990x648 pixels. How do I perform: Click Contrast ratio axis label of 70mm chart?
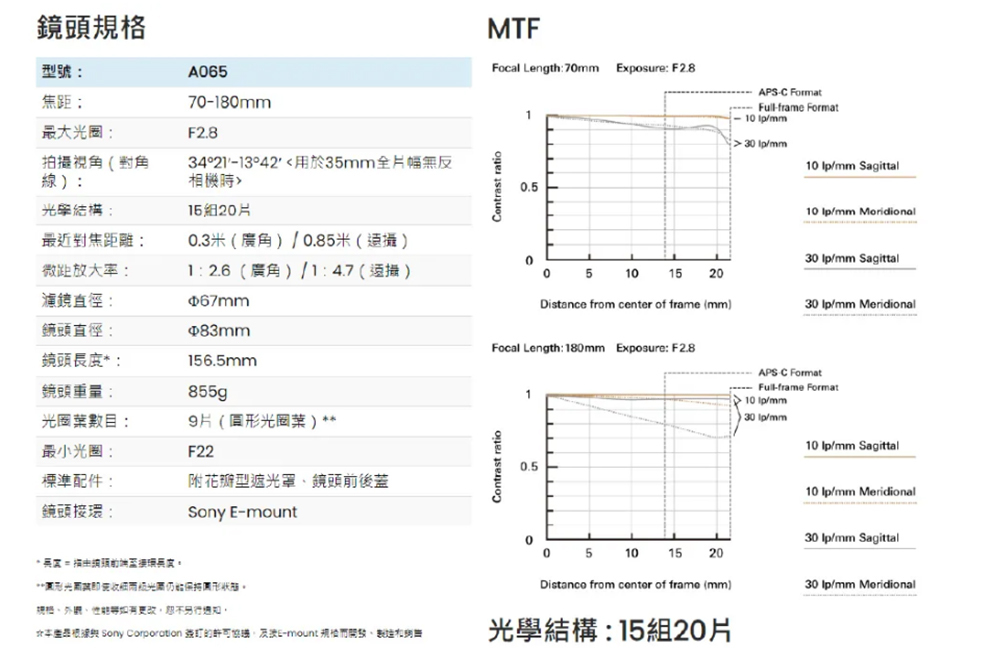(x=498, y=187)
